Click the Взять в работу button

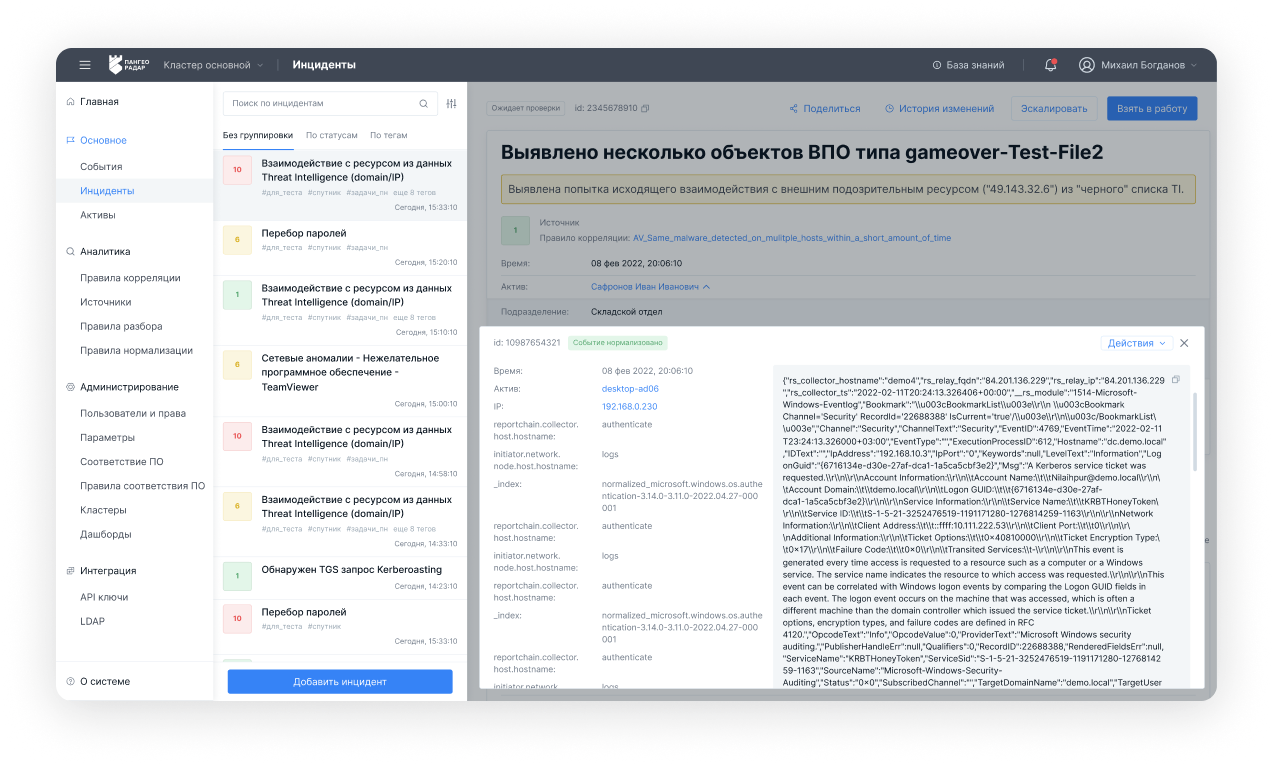(x=1151, y=108)
